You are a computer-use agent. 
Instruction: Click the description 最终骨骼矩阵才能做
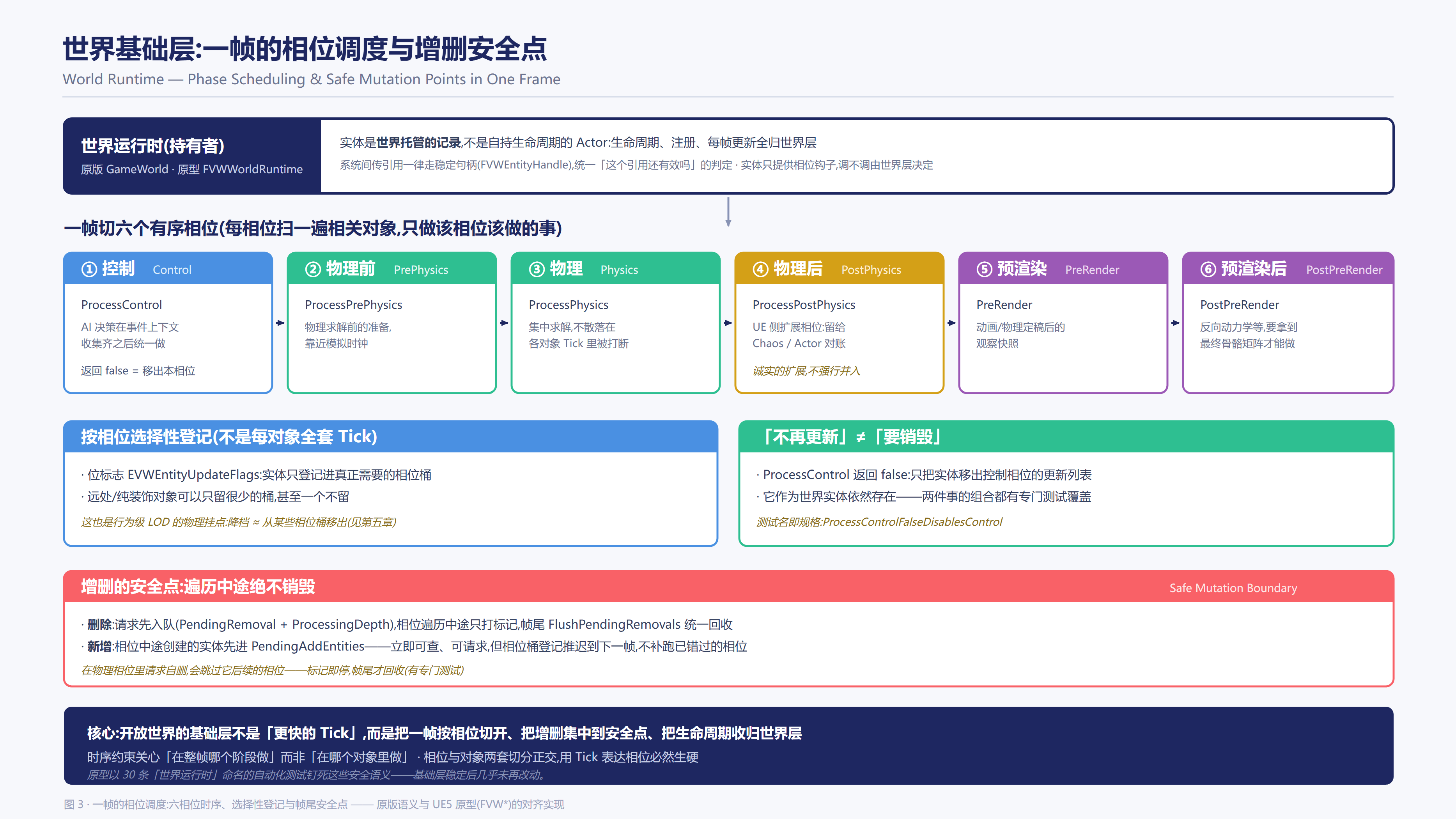tap(1247, 343)
